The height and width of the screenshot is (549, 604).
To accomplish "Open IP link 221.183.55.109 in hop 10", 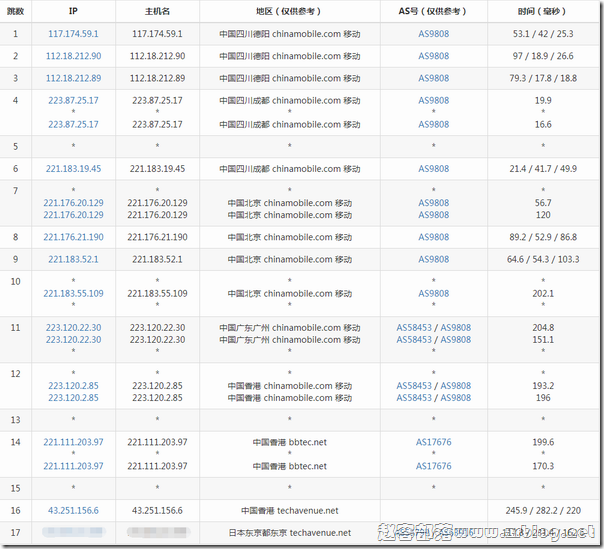I will coord(73,294).
